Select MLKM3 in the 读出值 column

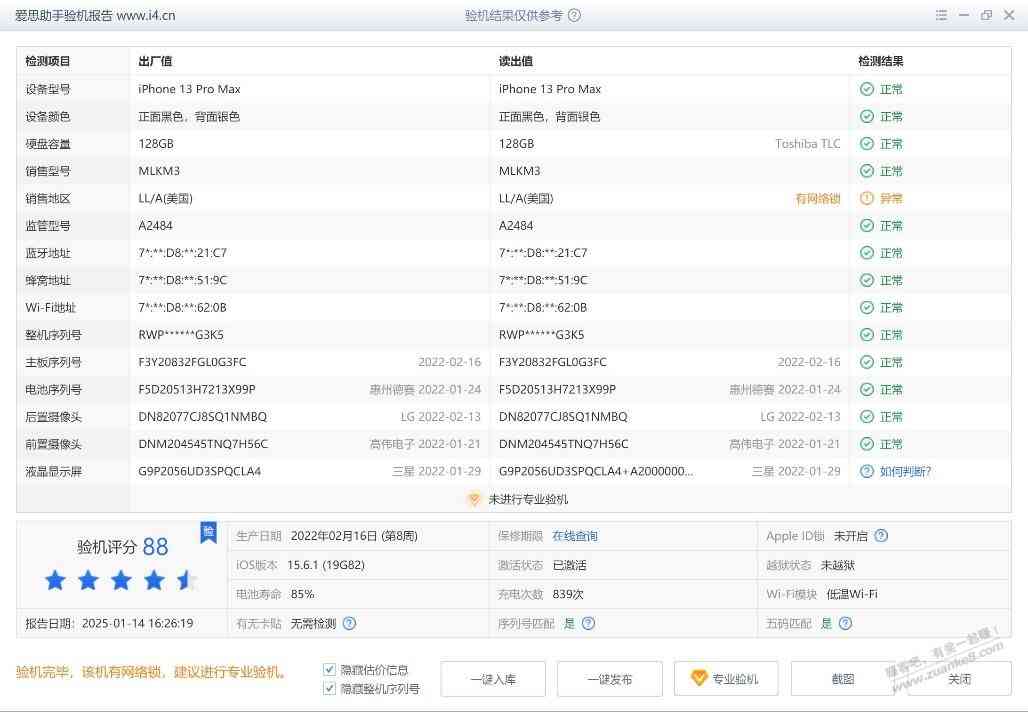coord(520,171)
